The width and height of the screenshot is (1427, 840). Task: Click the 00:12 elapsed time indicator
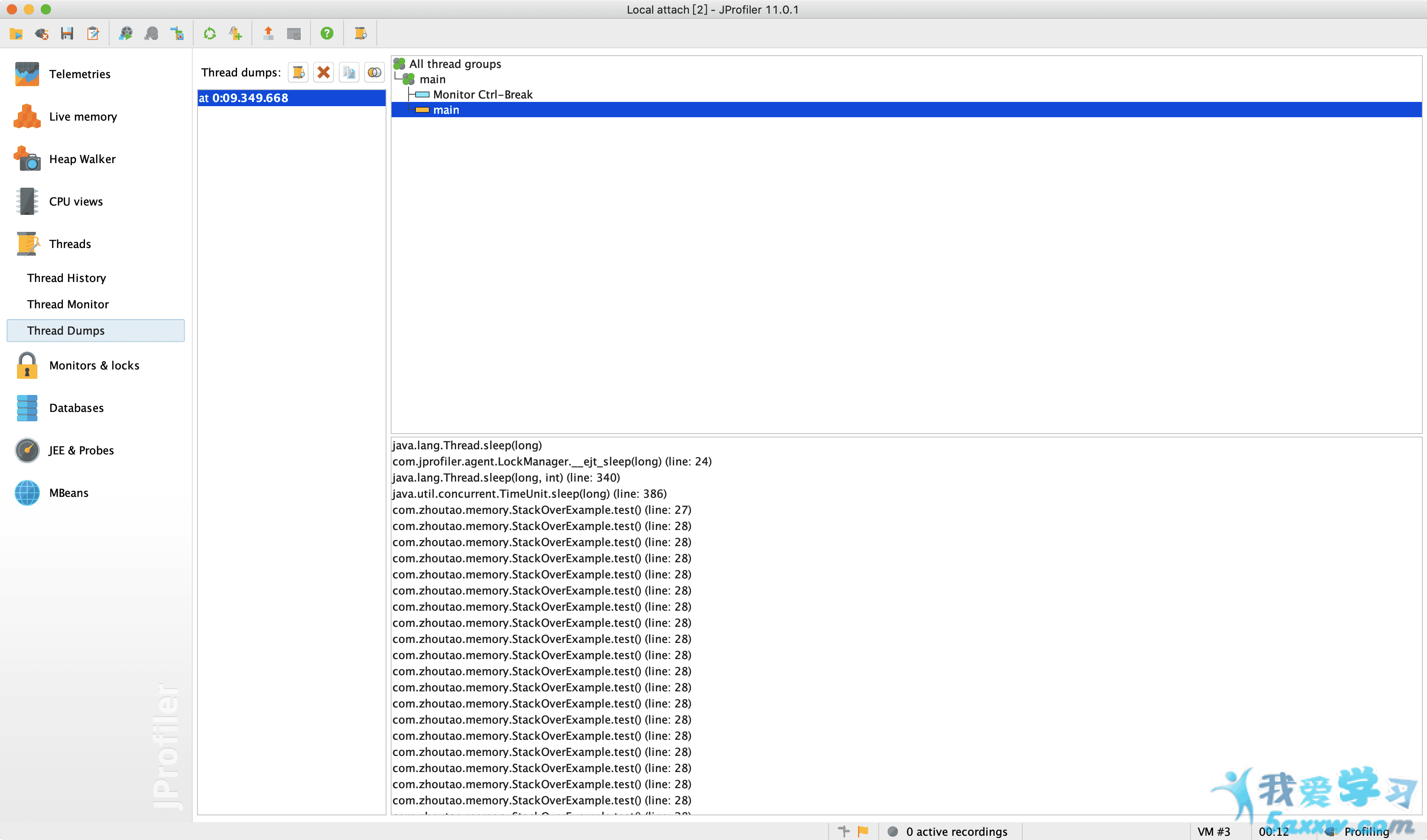coord(1274,831)
